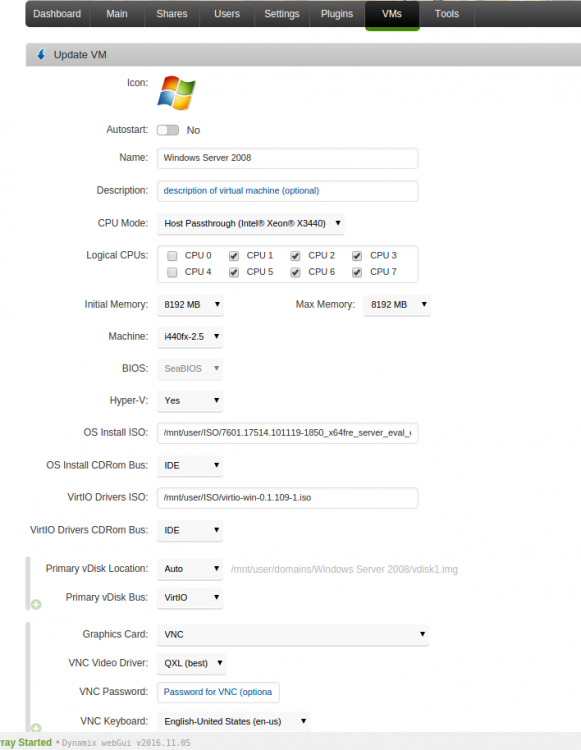Open the disabled BIOS dropdown
581x750 pixels.
pos(190,369)
